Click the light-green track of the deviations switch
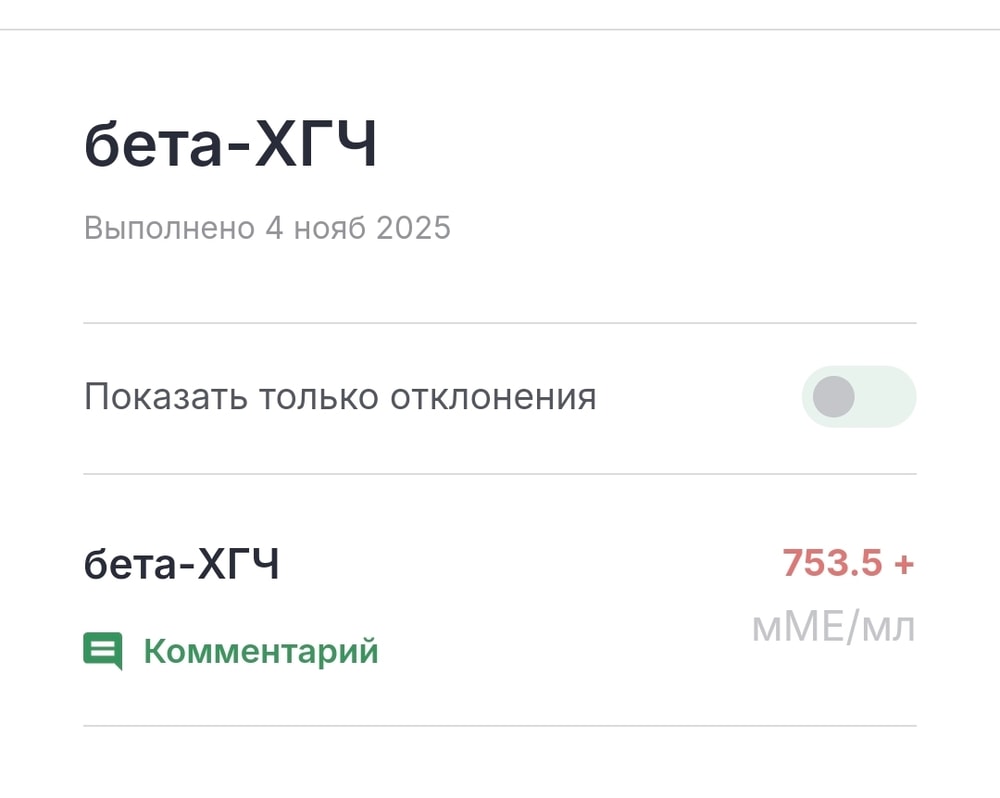 (890, 397)
